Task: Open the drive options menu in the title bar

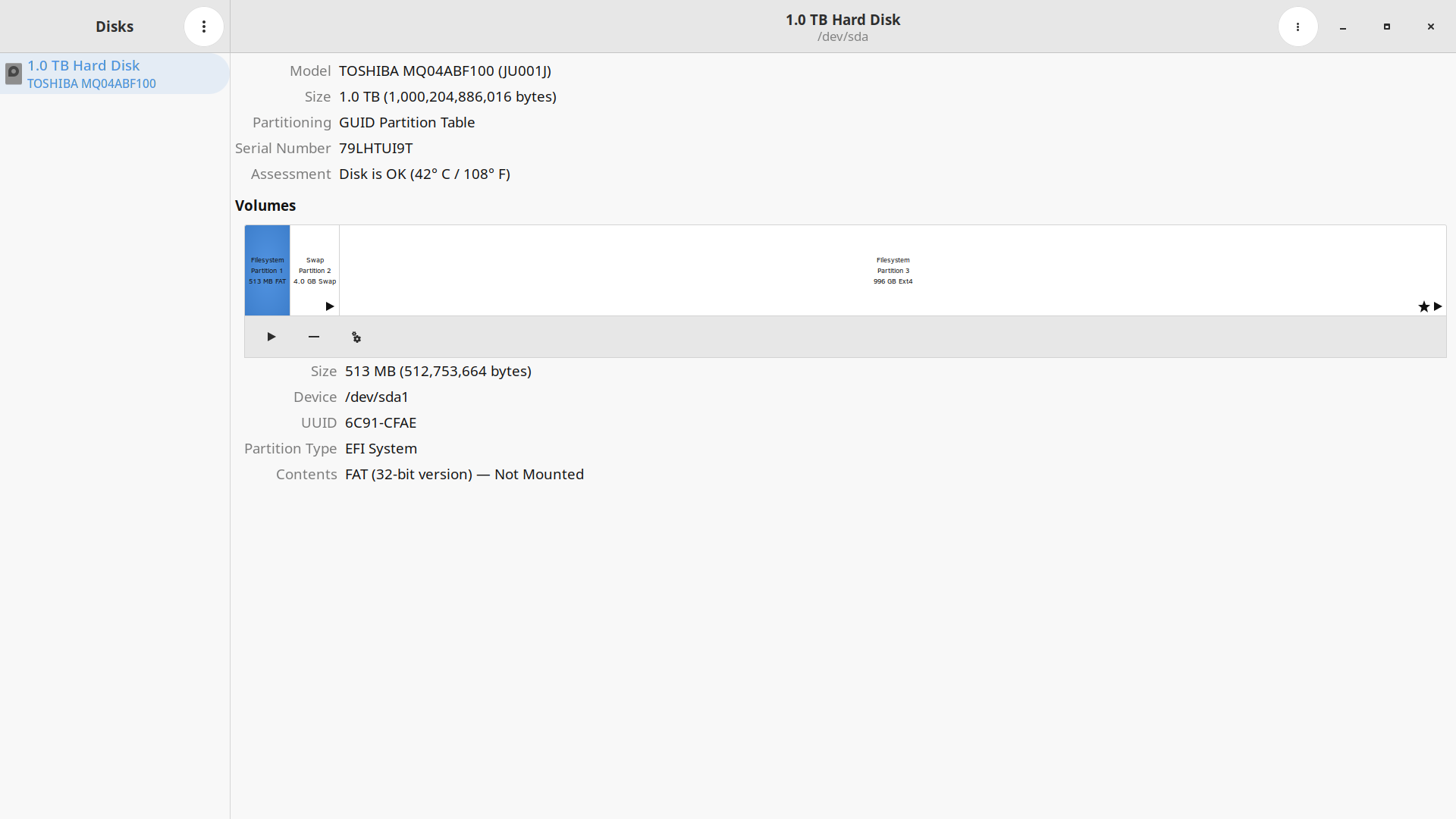Action: pos(1298,26)
